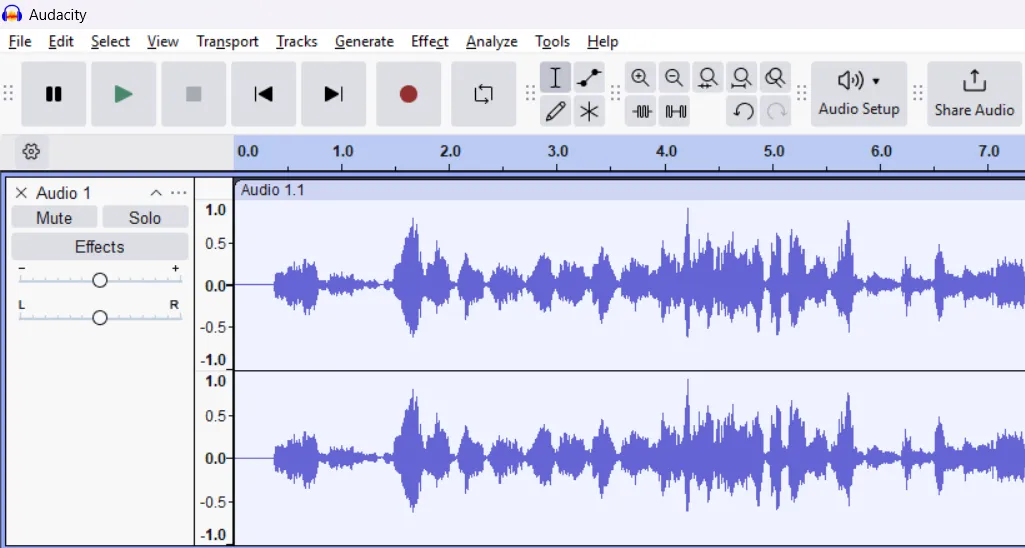Toggle the Loop playback button
This screenshot has width=1025, height=548.
483,94
